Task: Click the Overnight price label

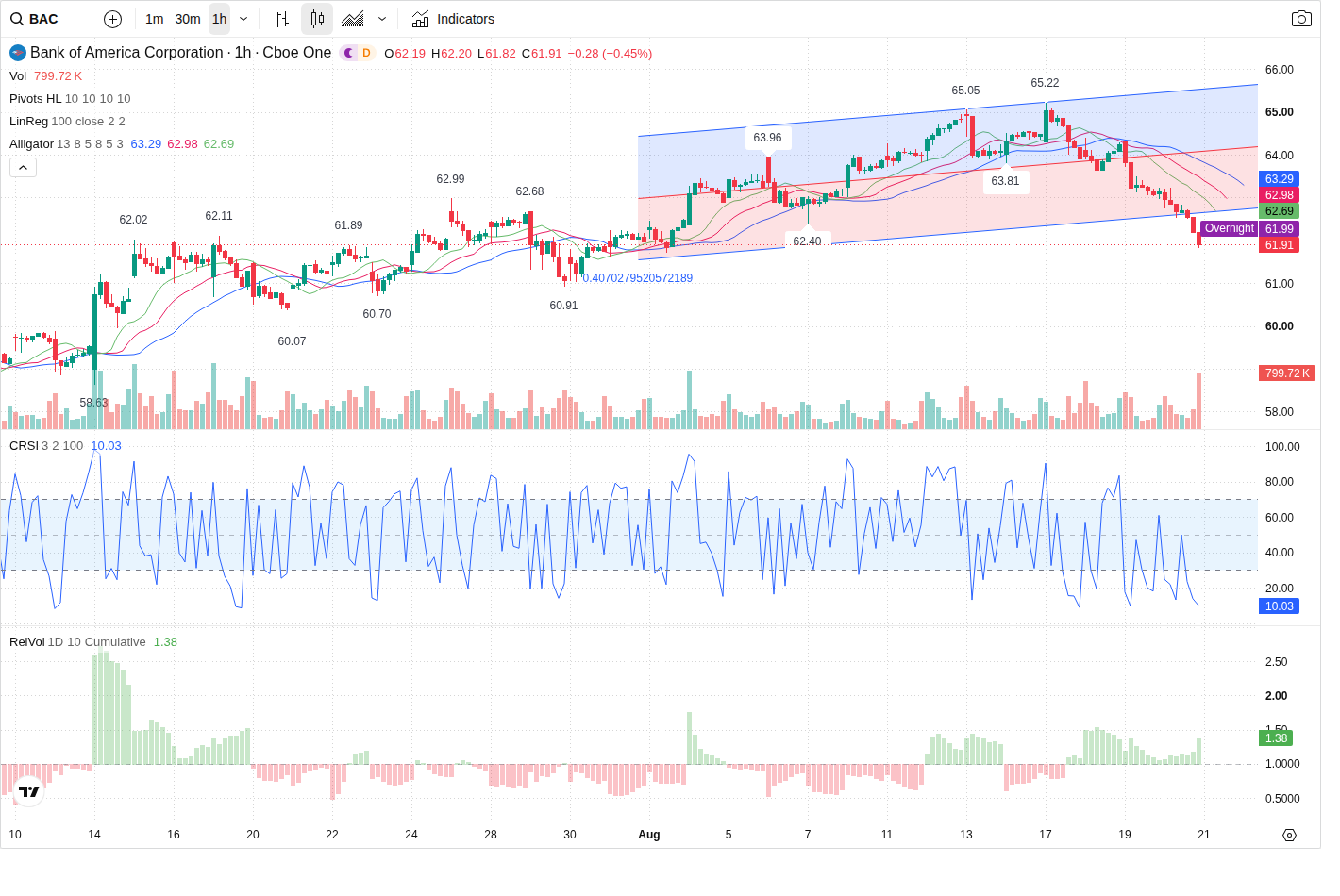Action: click(x=1230, y=228)
